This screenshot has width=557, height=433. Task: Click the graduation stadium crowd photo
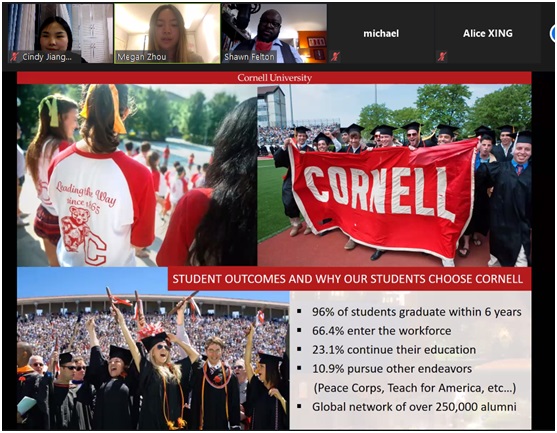153,348
